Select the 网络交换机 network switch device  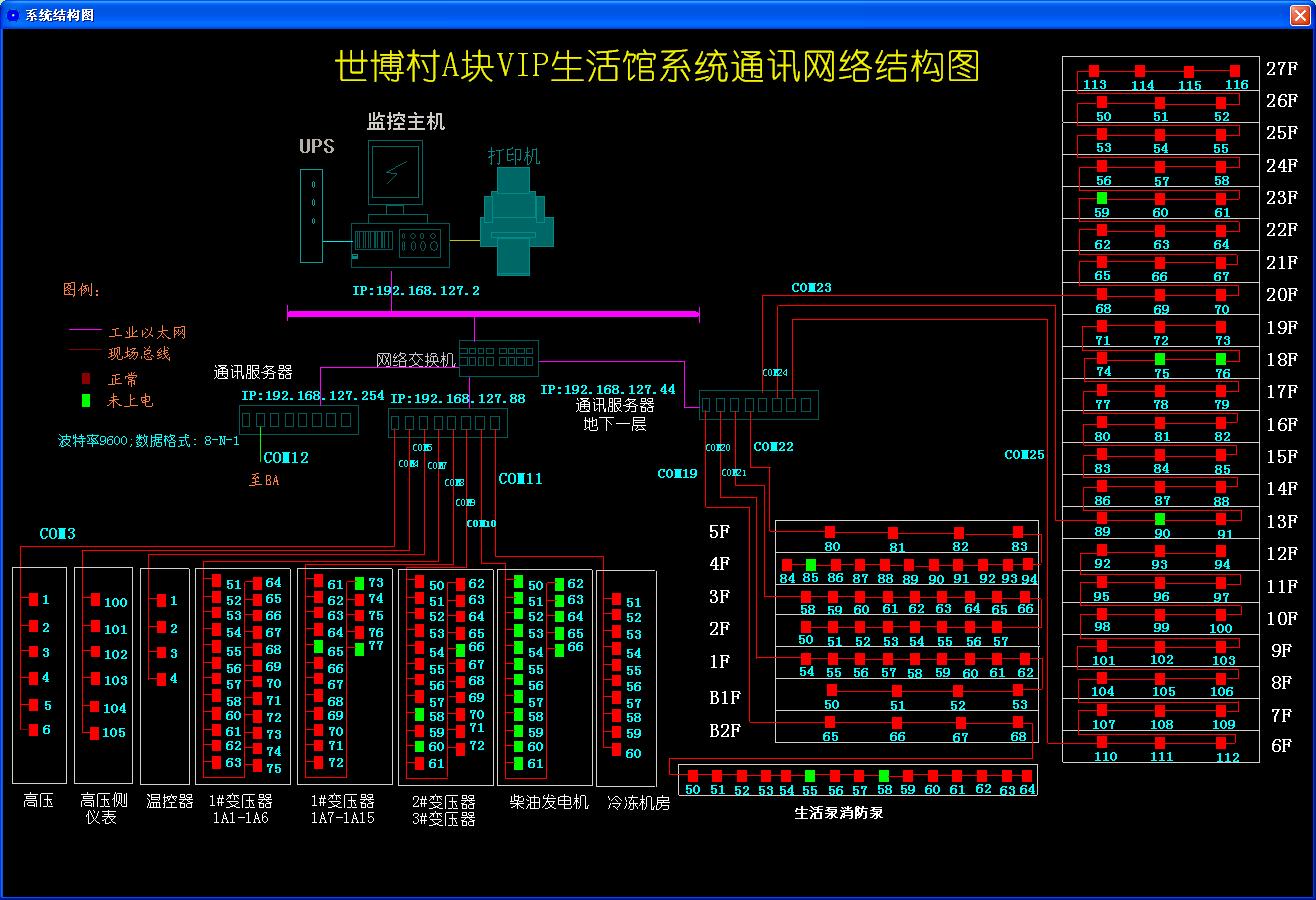498,356
